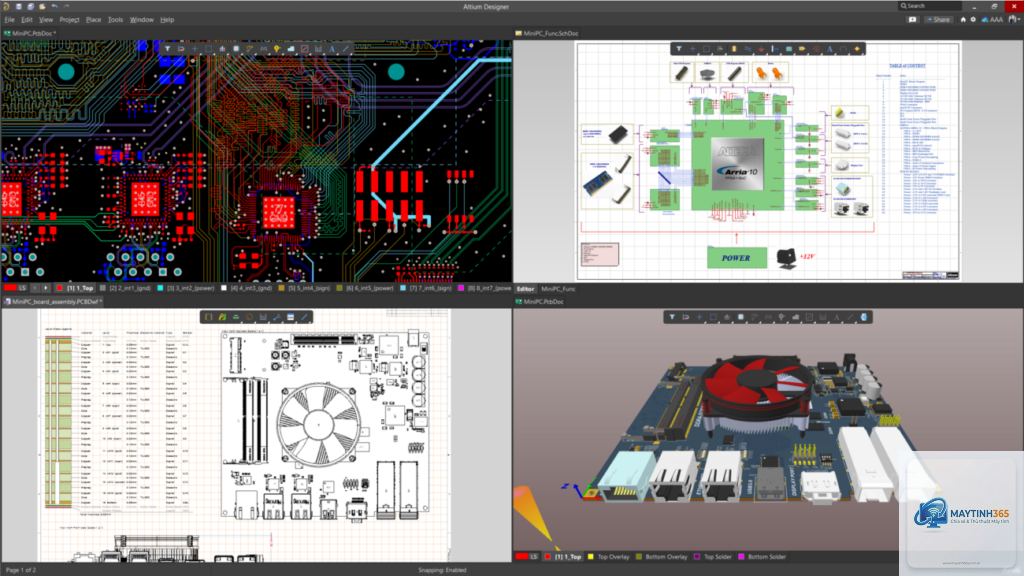Switch to the MiniPC_Func.SchDoc tab

coord(547,33)
